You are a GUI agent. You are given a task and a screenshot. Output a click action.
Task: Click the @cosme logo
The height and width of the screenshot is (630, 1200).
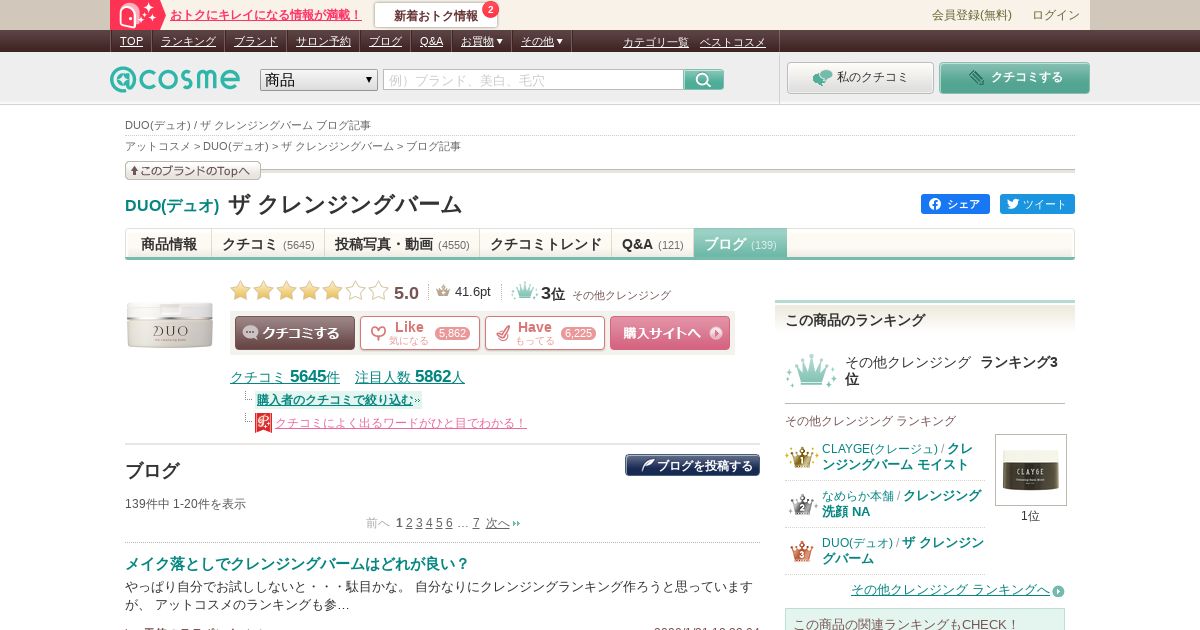(175, 79)
